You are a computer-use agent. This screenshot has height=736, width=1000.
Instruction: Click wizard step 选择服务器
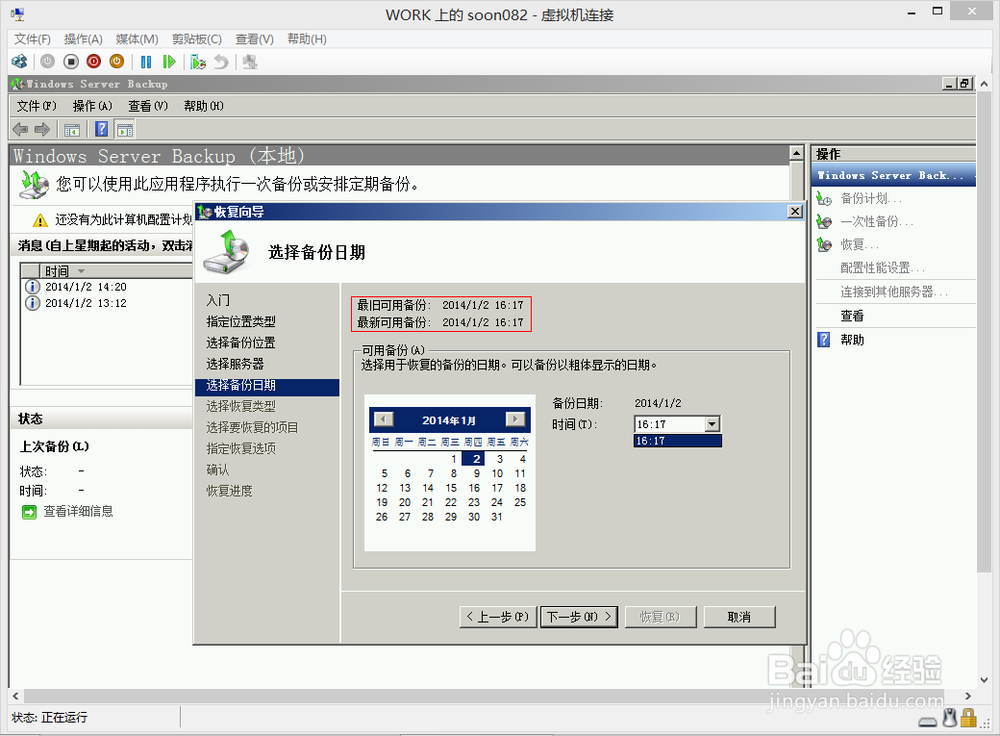tap(235, 364)
